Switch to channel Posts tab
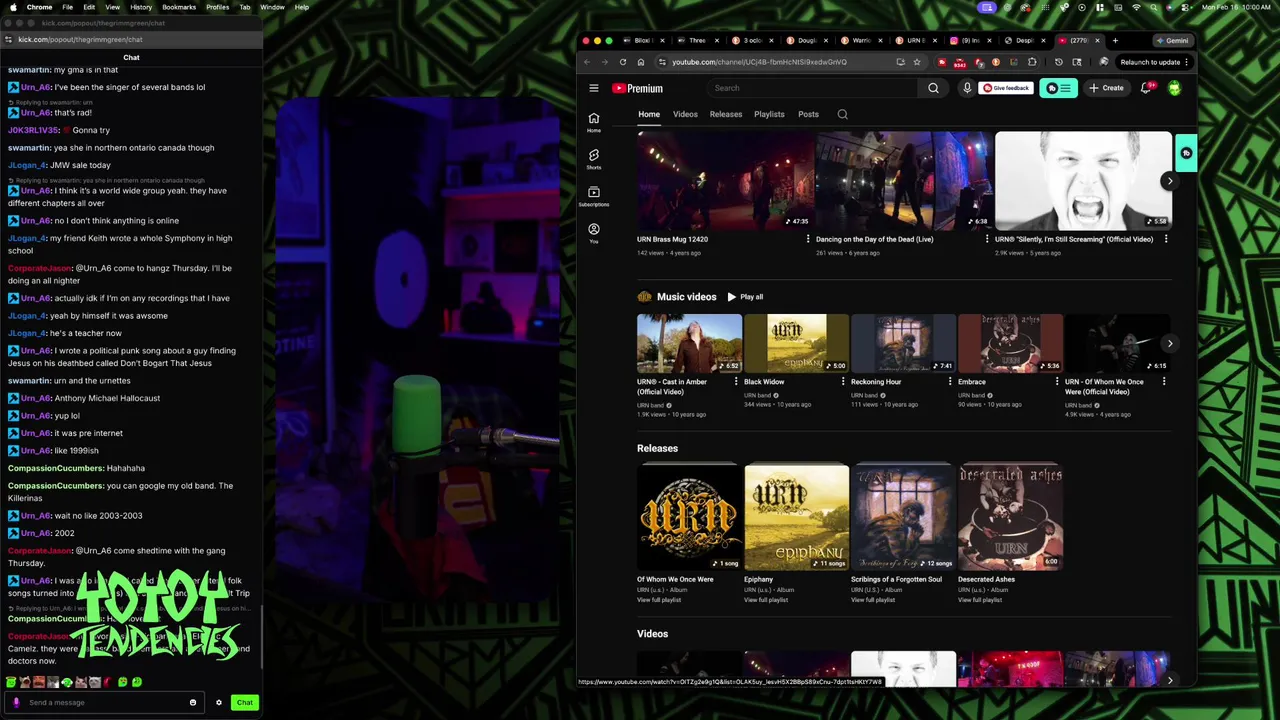The image size is (1280, 720). tap(808, 114)
